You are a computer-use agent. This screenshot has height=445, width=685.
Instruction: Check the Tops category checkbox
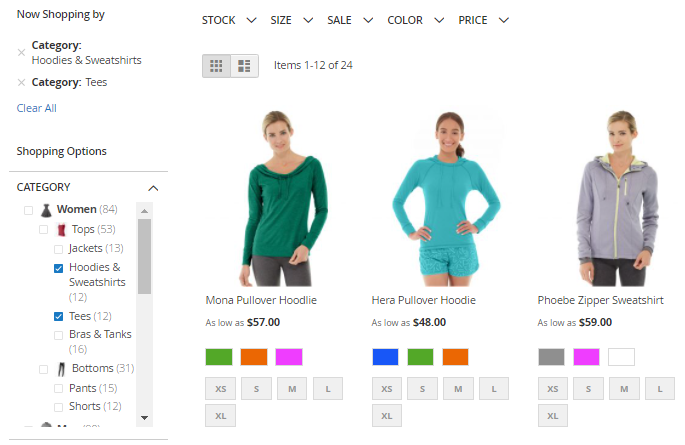(43, 230)
